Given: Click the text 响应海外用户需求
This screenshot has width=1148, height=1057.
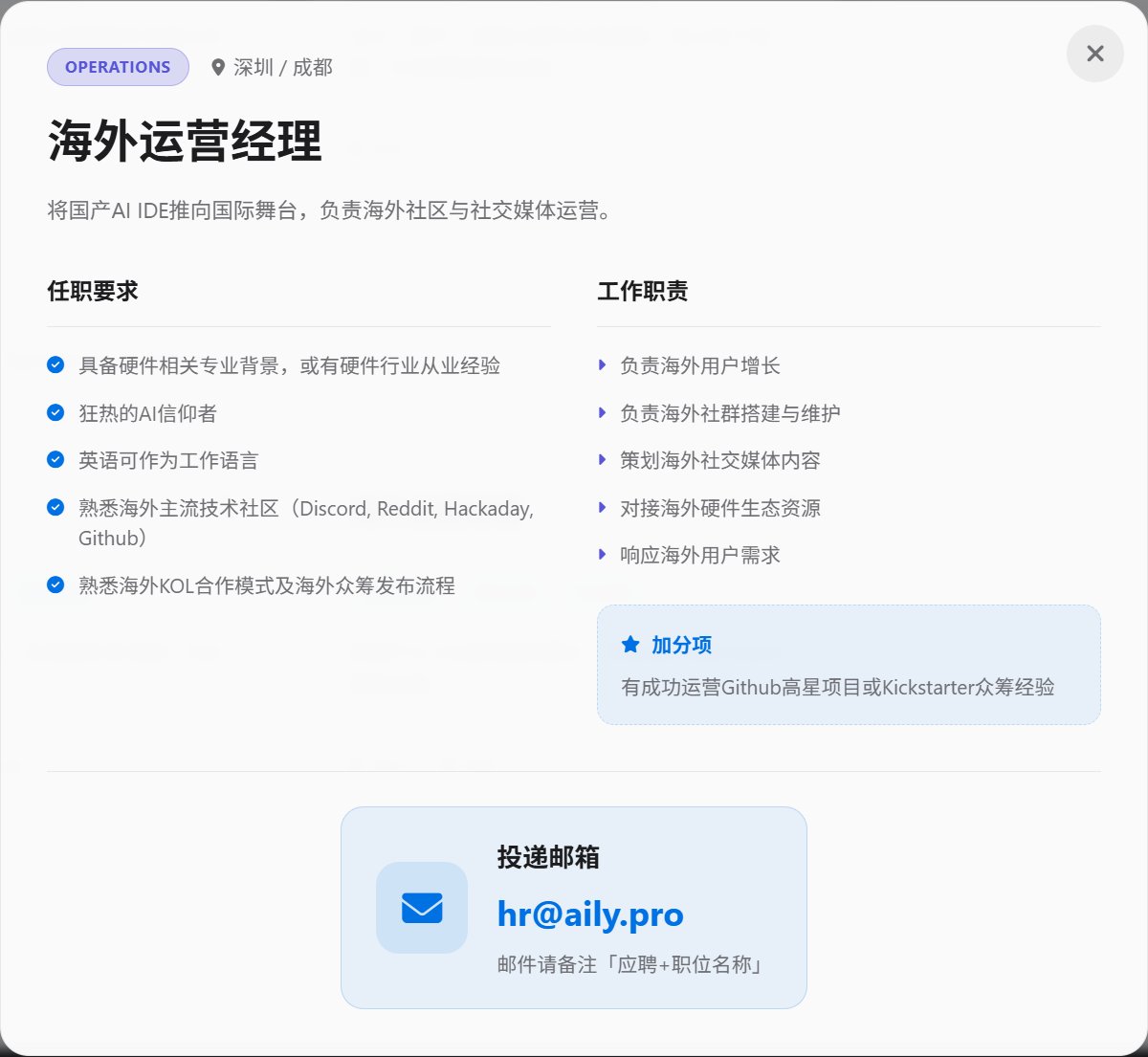Looking at the screenshot, I should point(700,555).
